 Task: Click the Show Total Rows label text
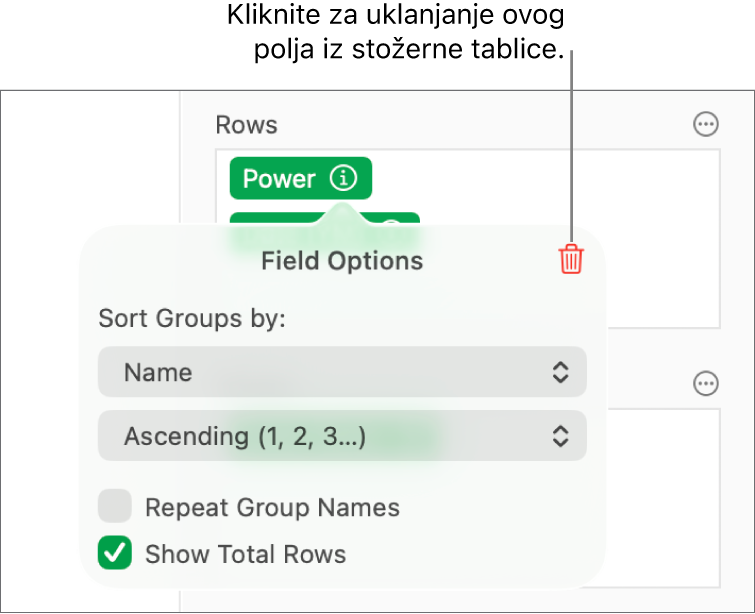point(245,553)
